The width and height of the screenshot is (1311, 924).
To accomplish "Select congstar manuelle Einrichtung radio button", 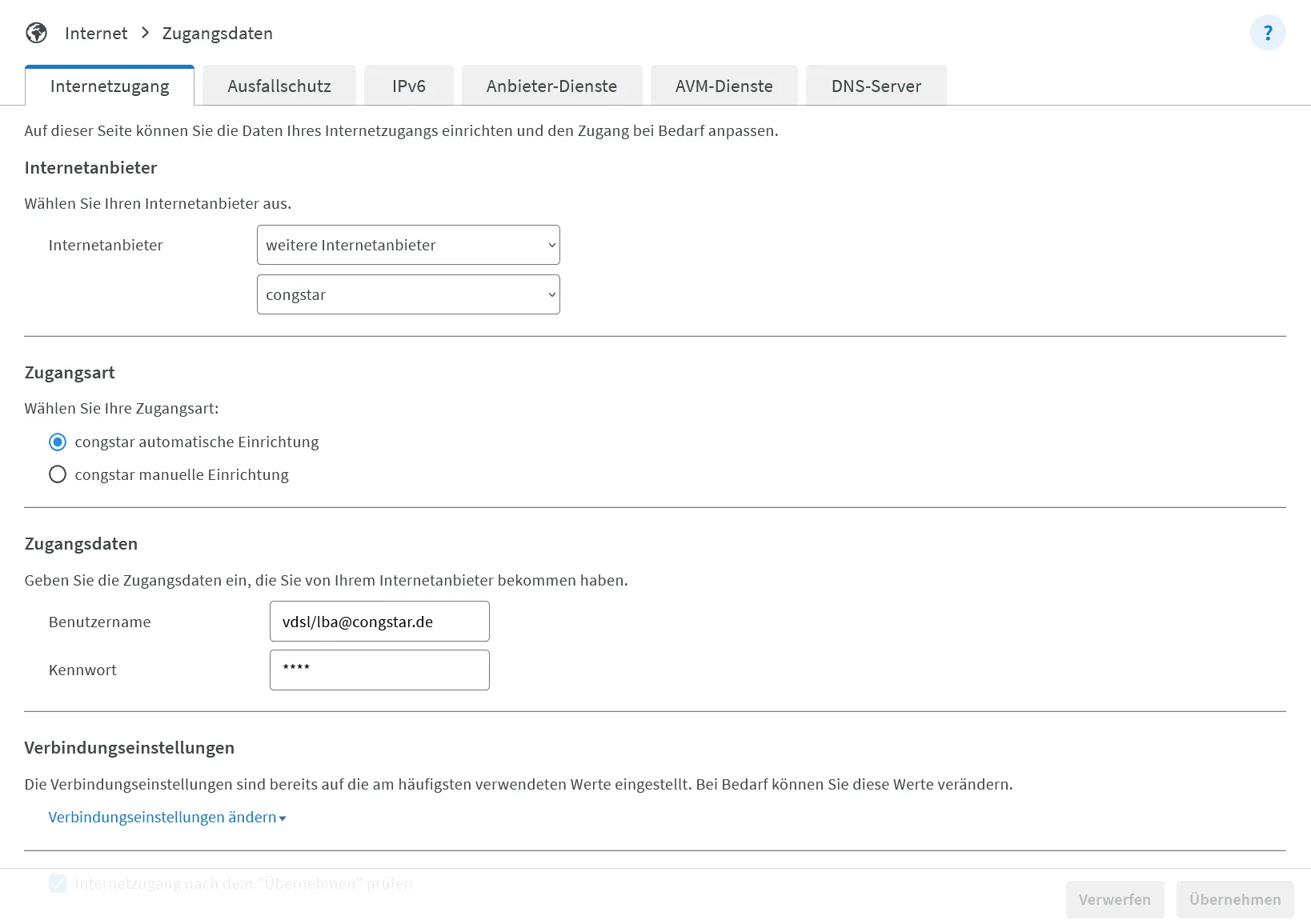I will 58,474.
